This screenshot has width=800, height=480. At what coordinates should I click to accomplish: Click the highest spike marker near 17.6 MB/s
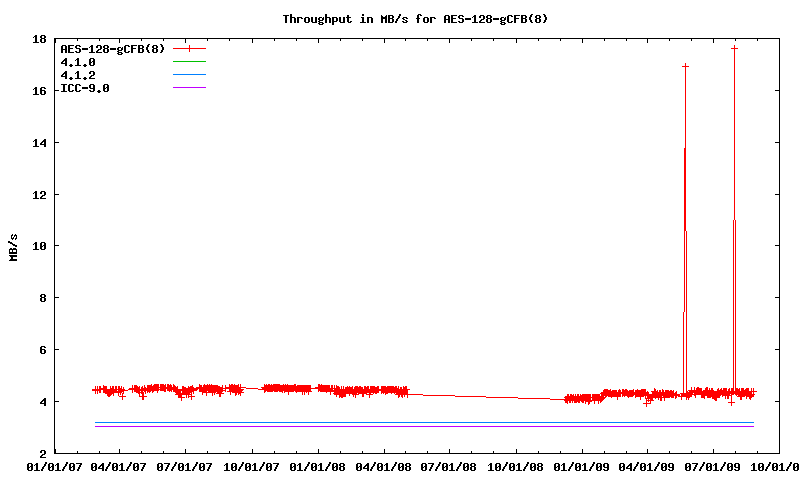click(x=734, y=48)
